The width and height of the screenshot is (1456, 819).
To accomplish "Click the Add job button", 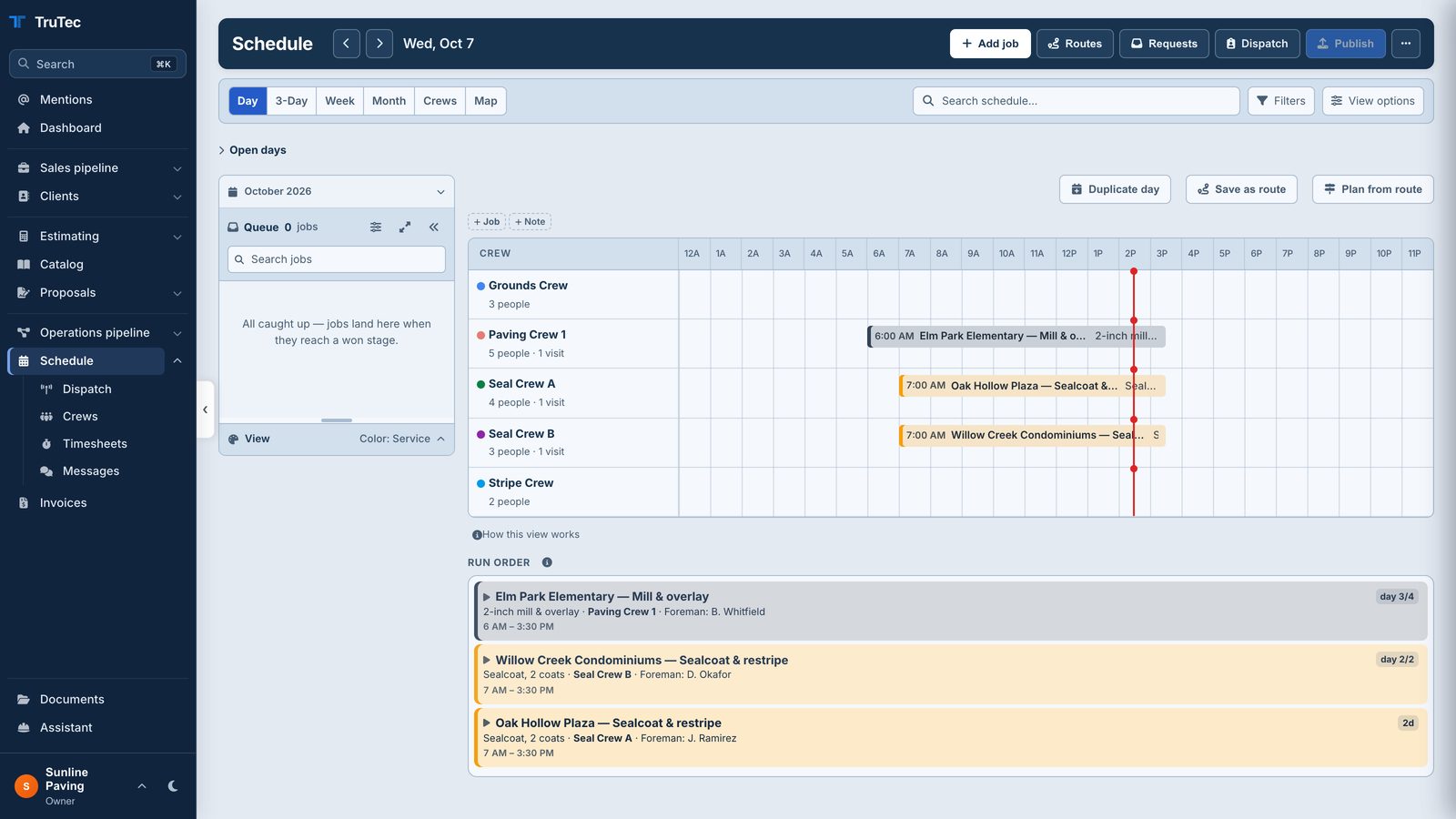I will tap(990, 44).
